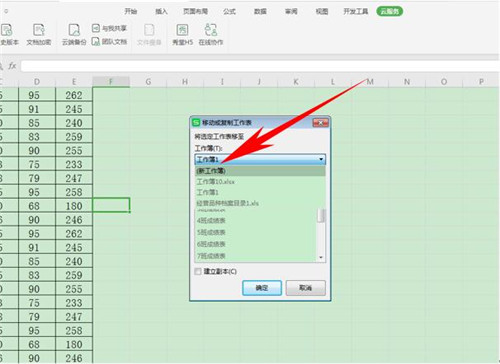Confirm the dialog with 确定
Image resolution: width=500 pixels, height=364 pixels.
262,288
